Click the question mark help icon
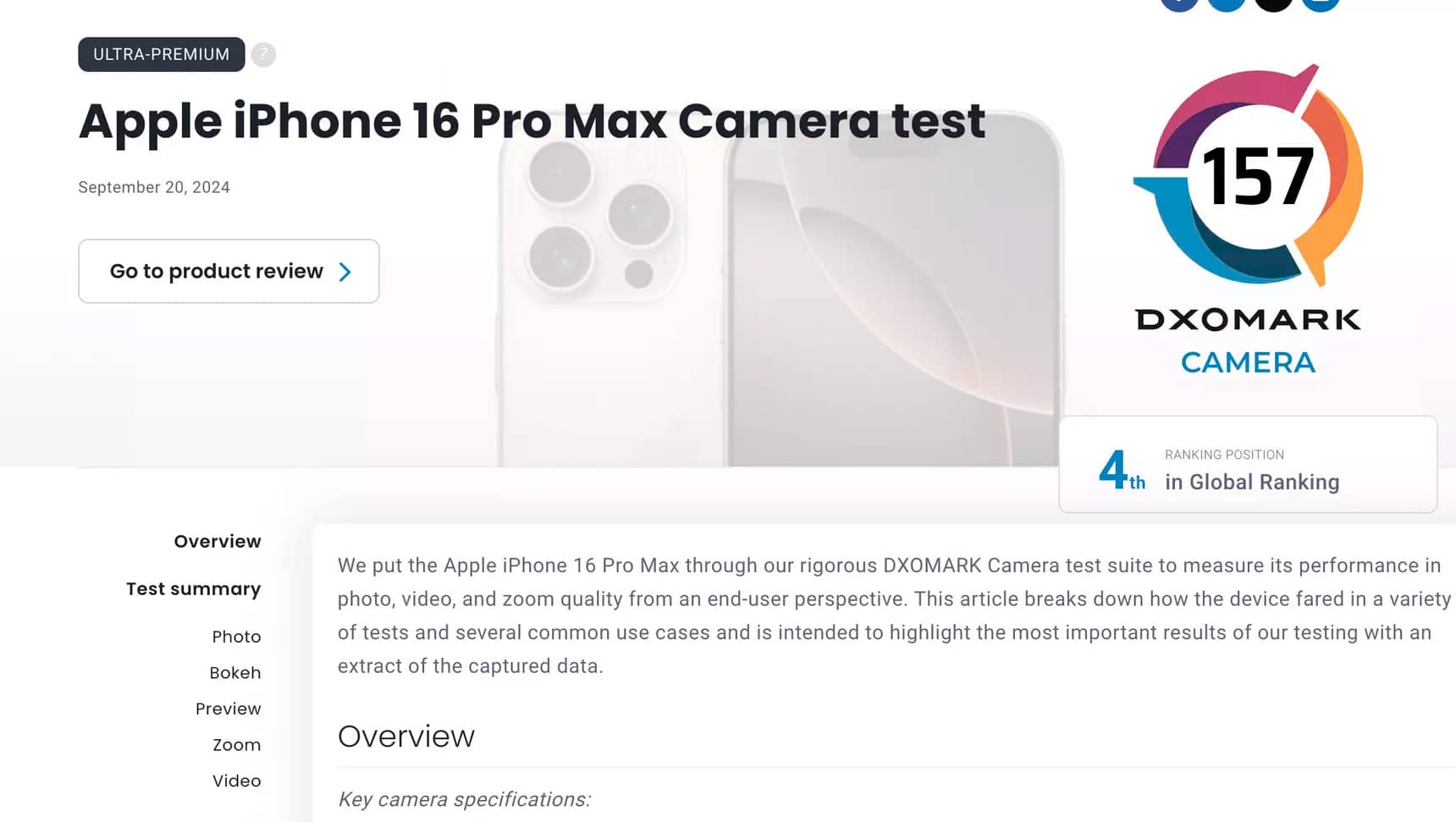Screen dimensions: 1456x822 263,54
